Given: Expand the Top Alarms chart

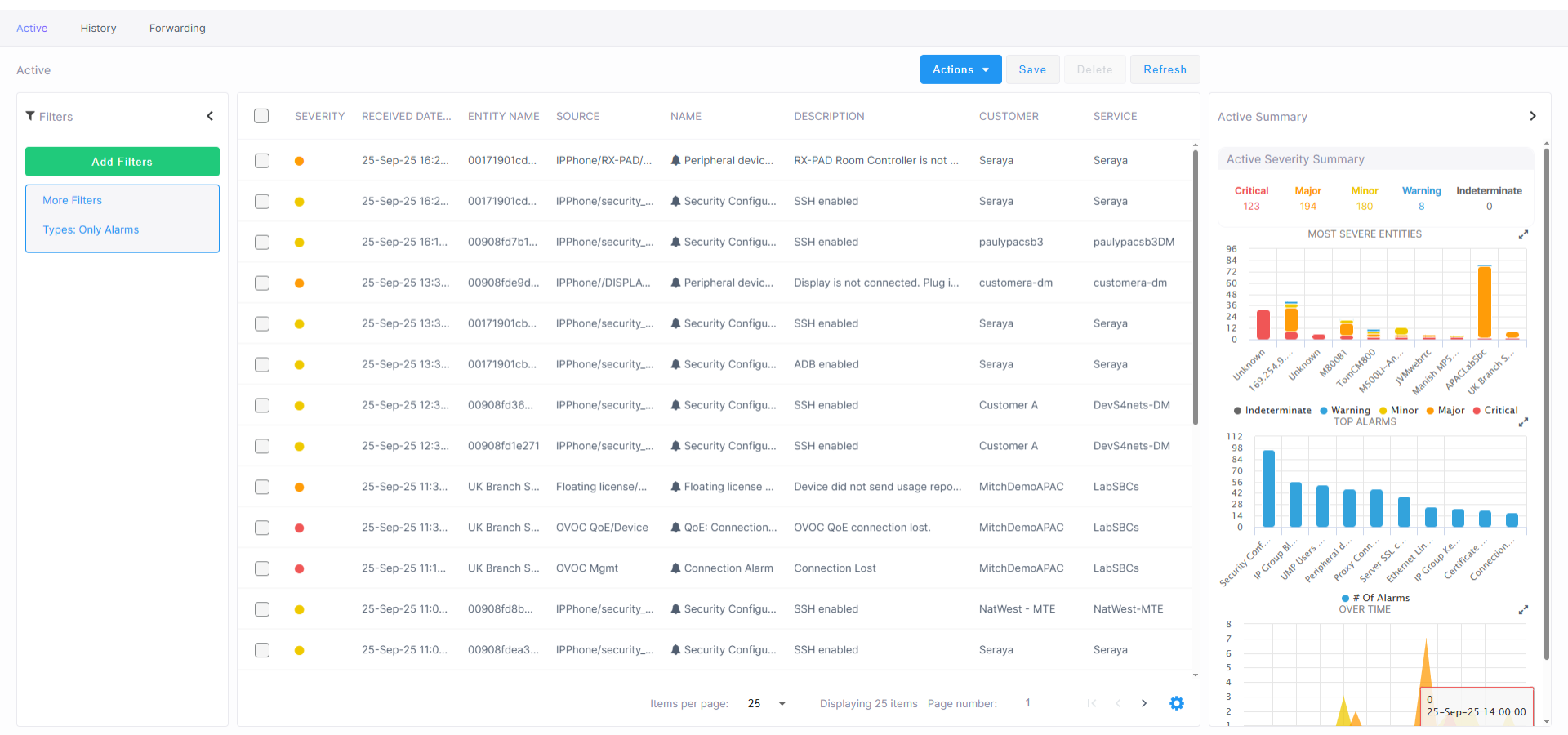Looking at the screenshot, I should (x=1523, y=422).
